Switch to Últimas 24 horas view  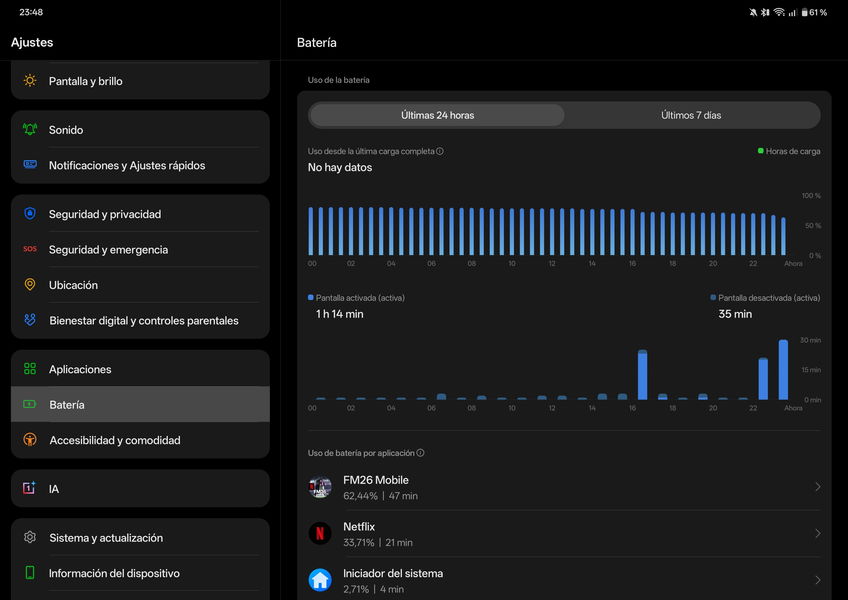click(437, 115)
